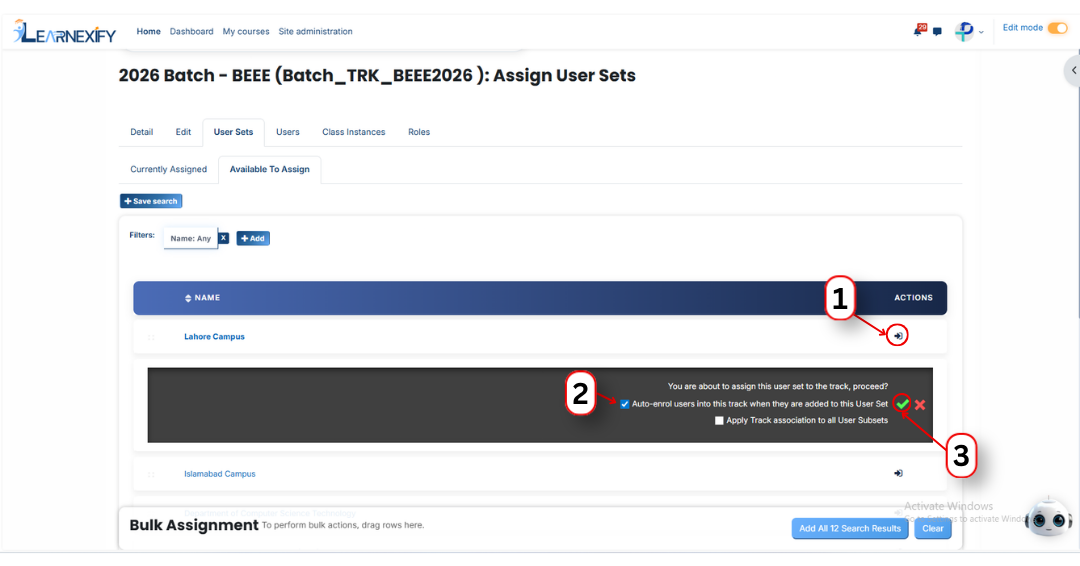The height and width of the screenshot is (566, 1080).
Task: Switch to the Edit tab
Action: pyautogui.click(x=183, y=132)
